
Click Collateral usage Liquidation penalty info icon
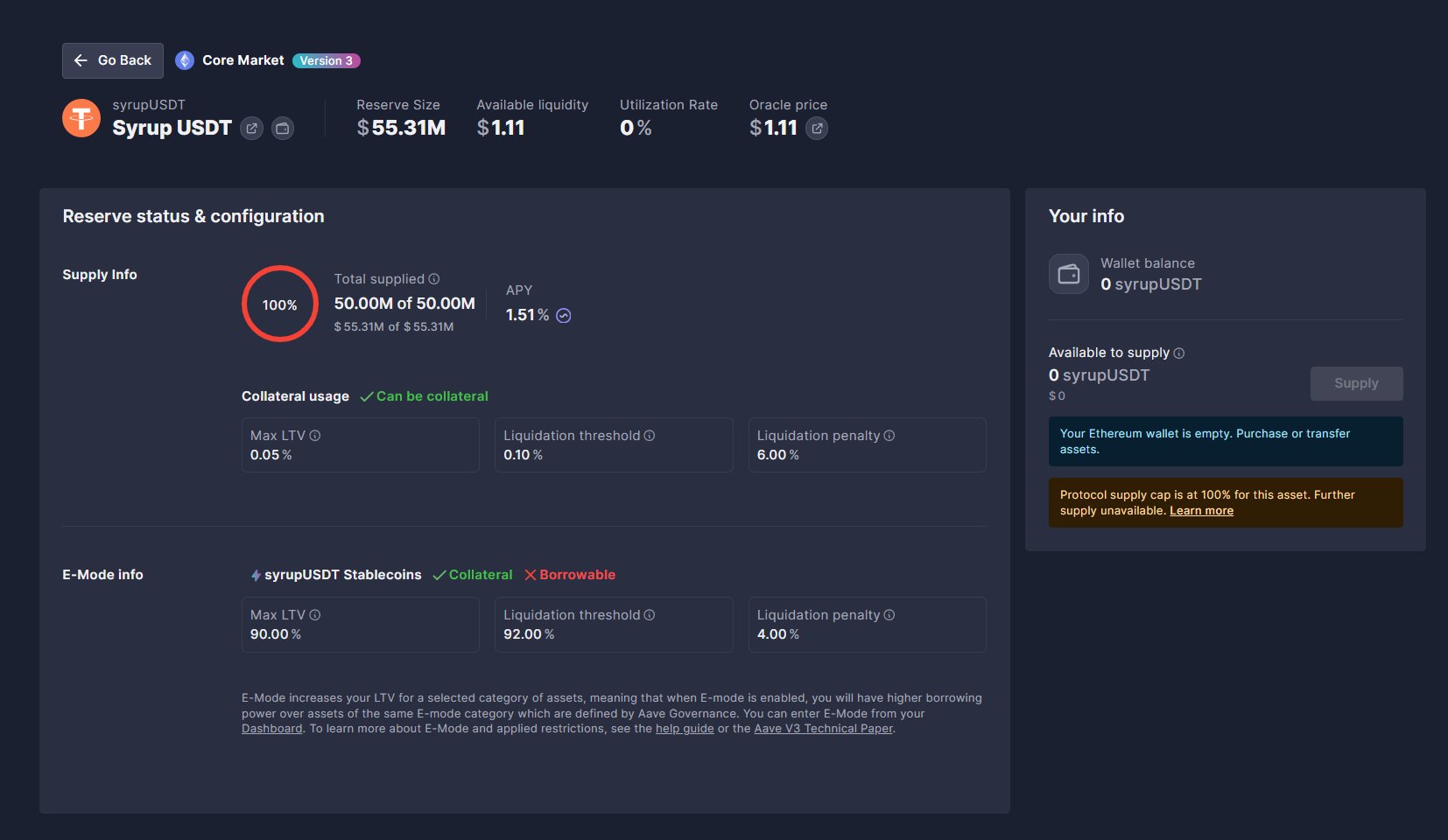[x=889, y=436]
